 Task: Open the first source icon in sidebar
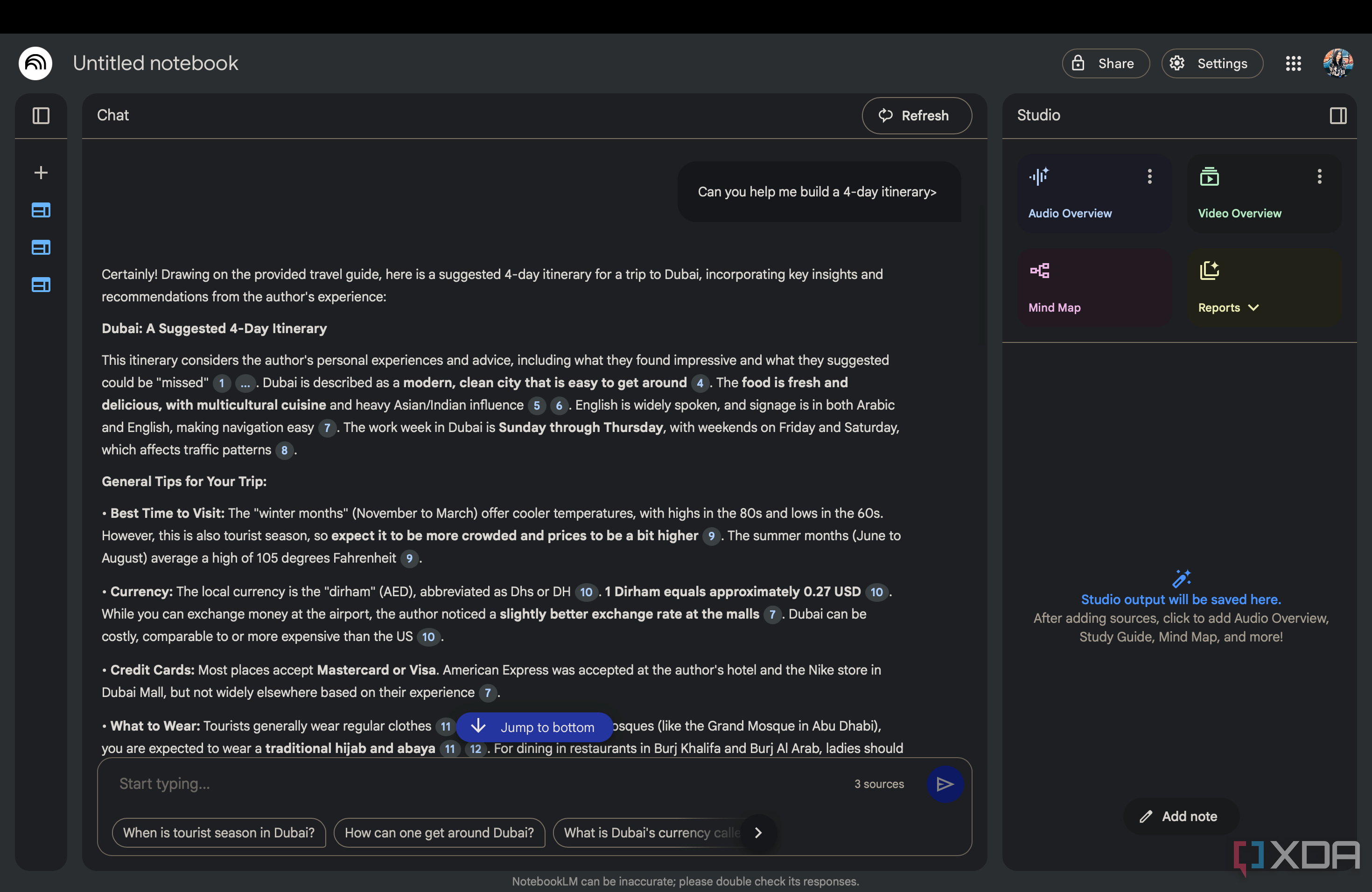[41, 210]
